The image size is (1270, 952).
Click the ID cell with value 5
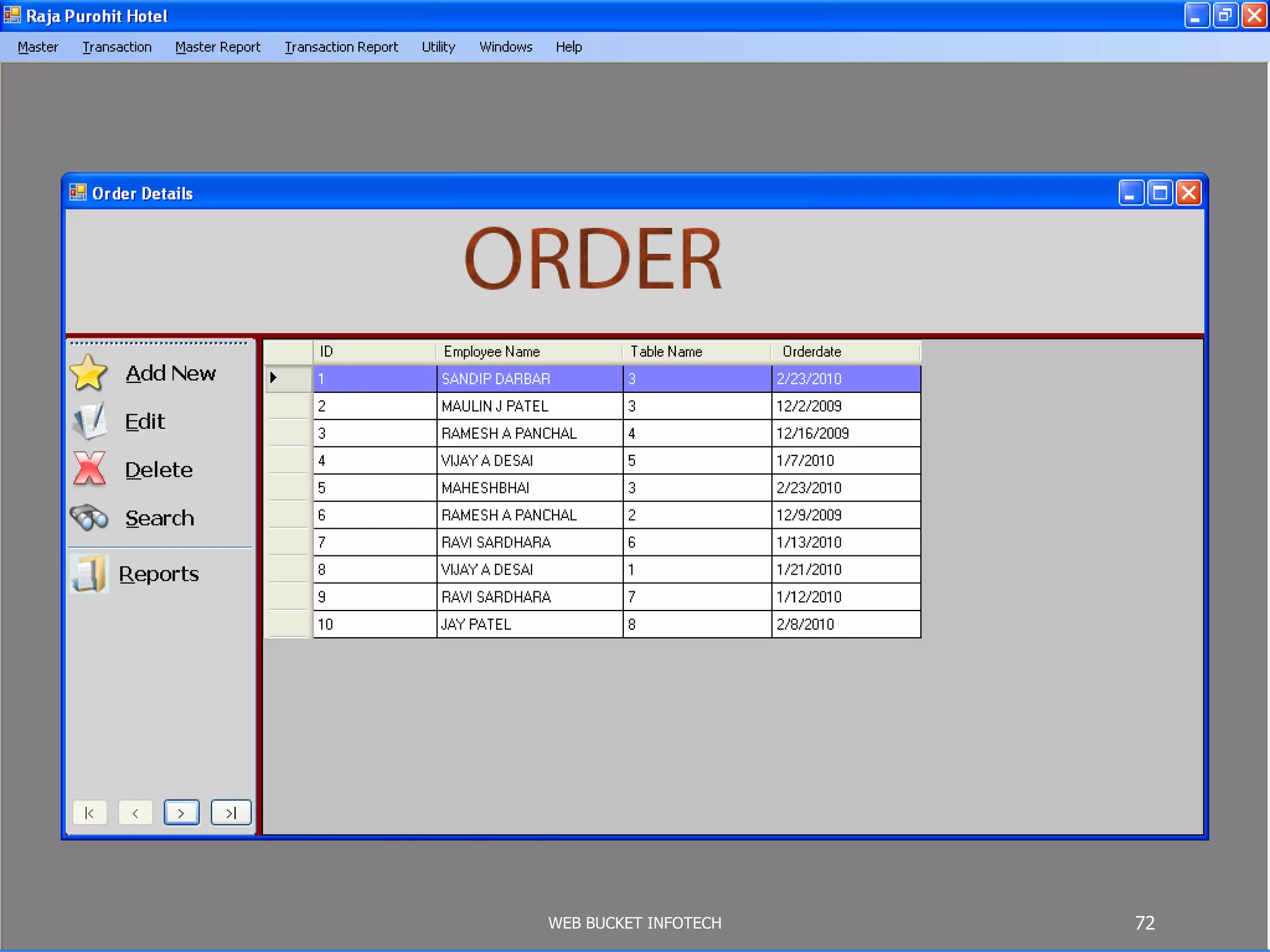point(375,488)
